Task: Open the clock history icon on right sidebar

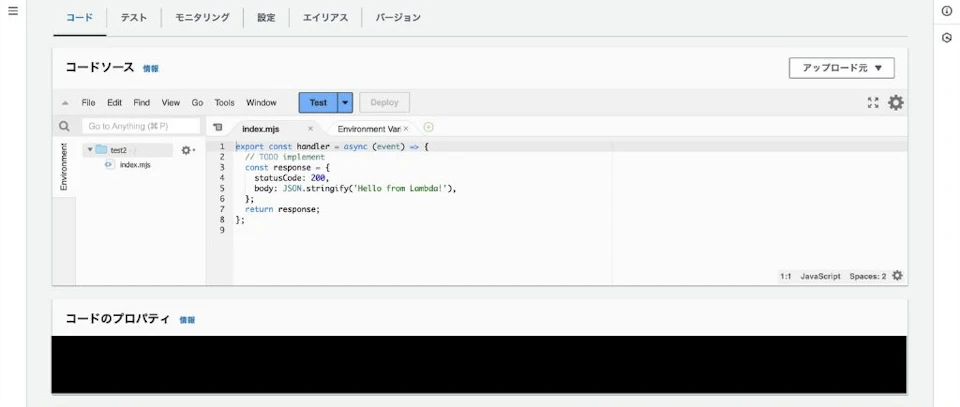Action: coord(947,37)
